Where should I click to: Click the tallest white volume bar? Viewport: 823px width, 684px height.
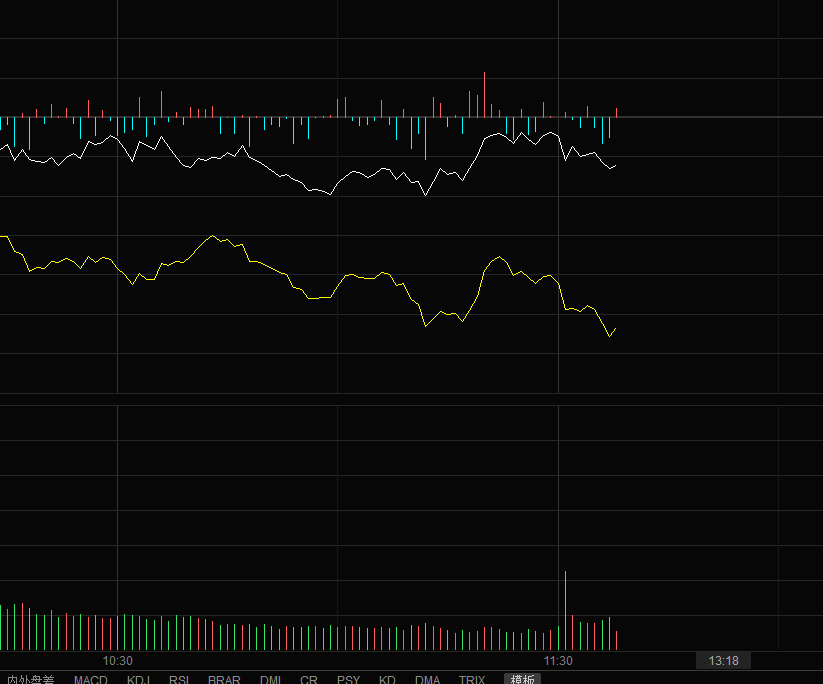pos(566,610)
